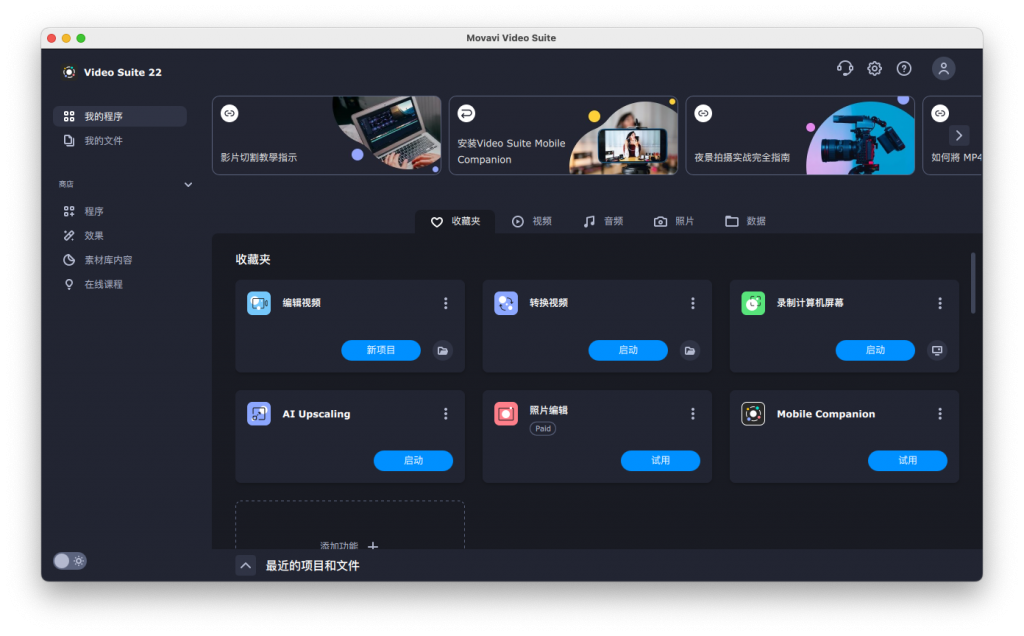Click the vertical scrollbar of favorites panel
The image size is (1024, 636).
[972, 283]
